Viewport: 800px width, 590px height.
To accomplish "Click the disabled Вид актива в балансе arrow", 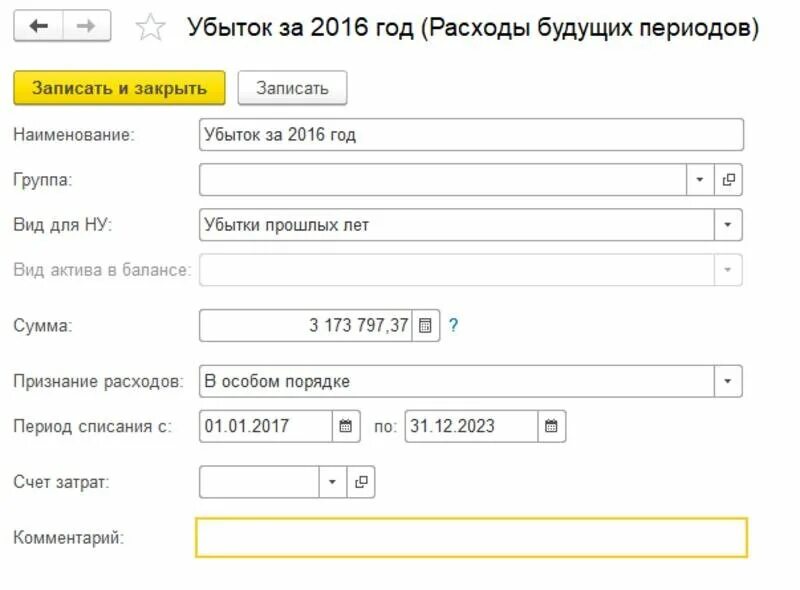I will tap(728, 269).
